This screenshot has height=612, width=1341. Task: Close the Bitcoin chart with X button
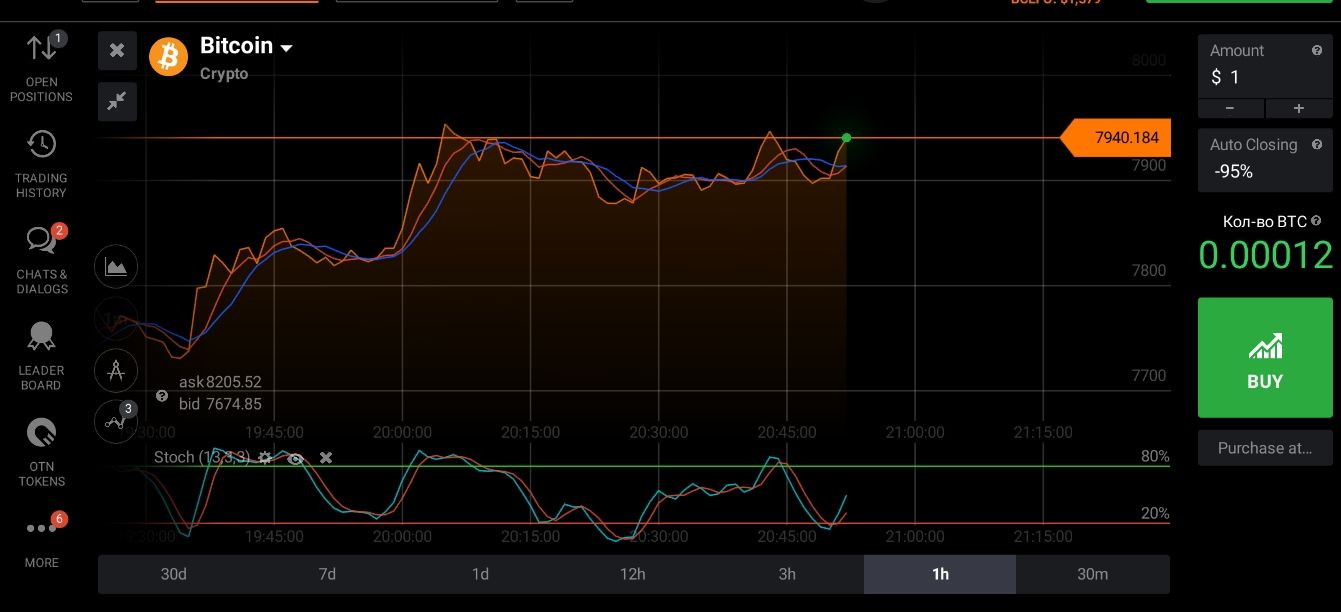tap(117, 50)
